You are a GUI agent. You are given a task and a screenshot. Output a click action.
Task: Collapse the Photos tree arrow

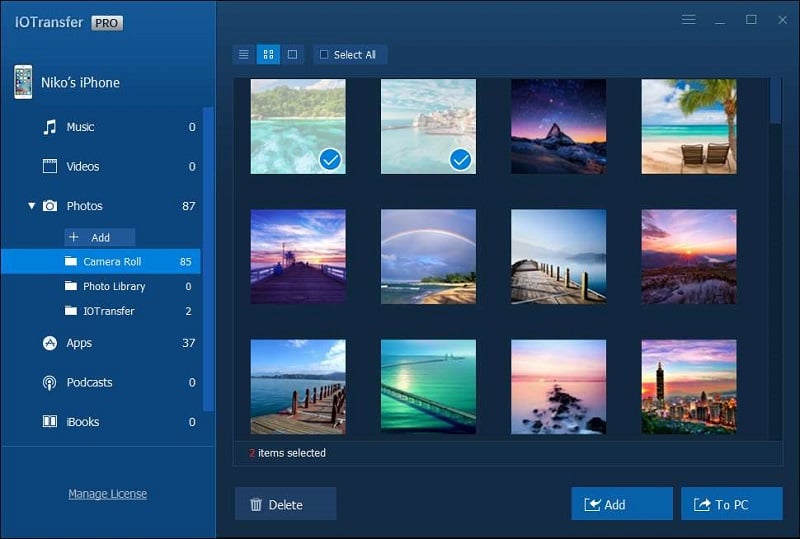(32, 206)
